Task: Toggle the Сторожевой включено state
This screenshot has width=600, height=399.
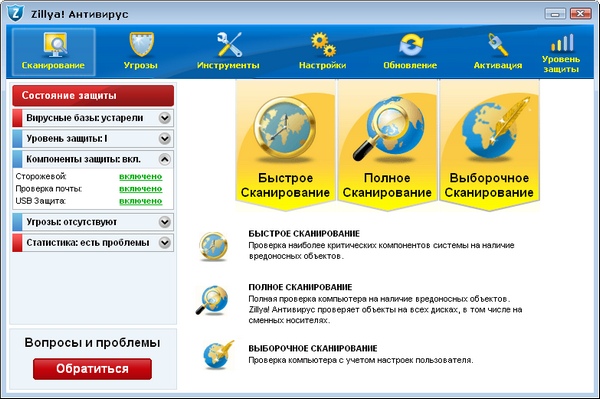Action: [140, 176]
